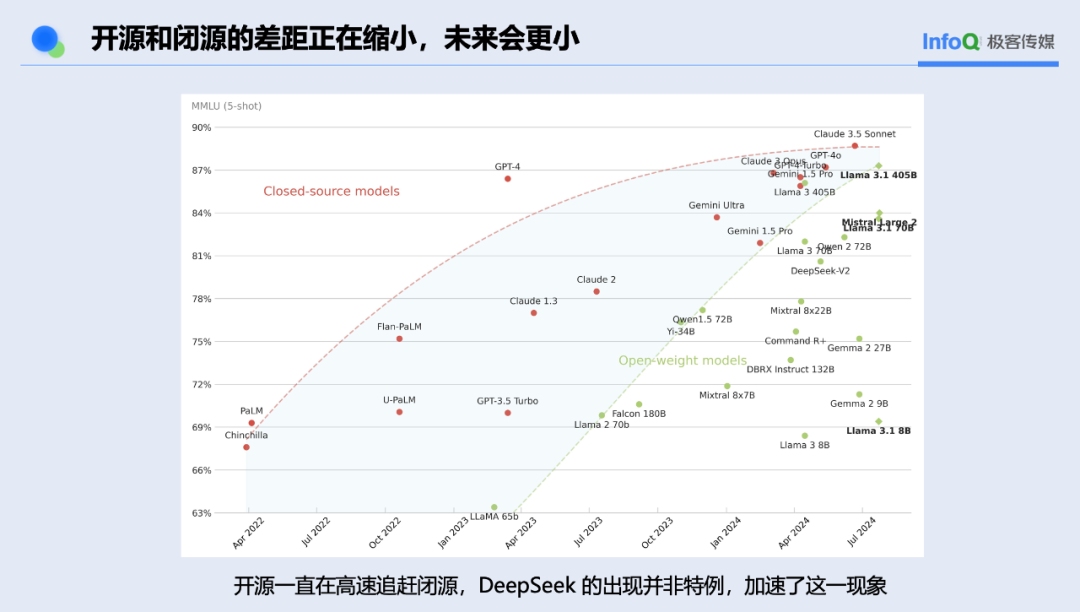Viewport: 1080px width, 612px height.
Task: Click the Claude 2 label
Action: 596,279
